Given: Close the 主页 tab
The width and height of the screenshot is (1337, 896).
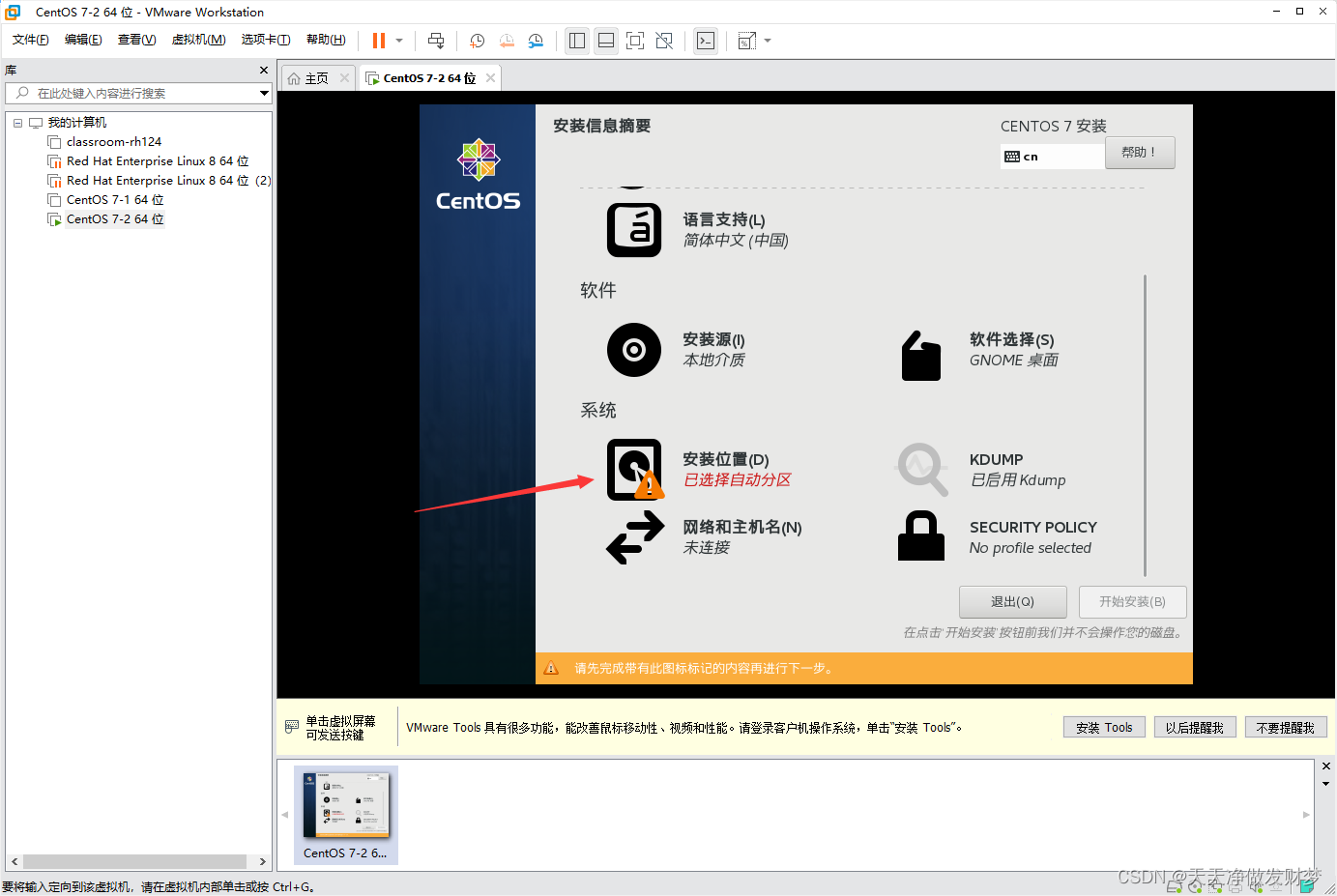Looking at the screenshot, I should 344,78.
